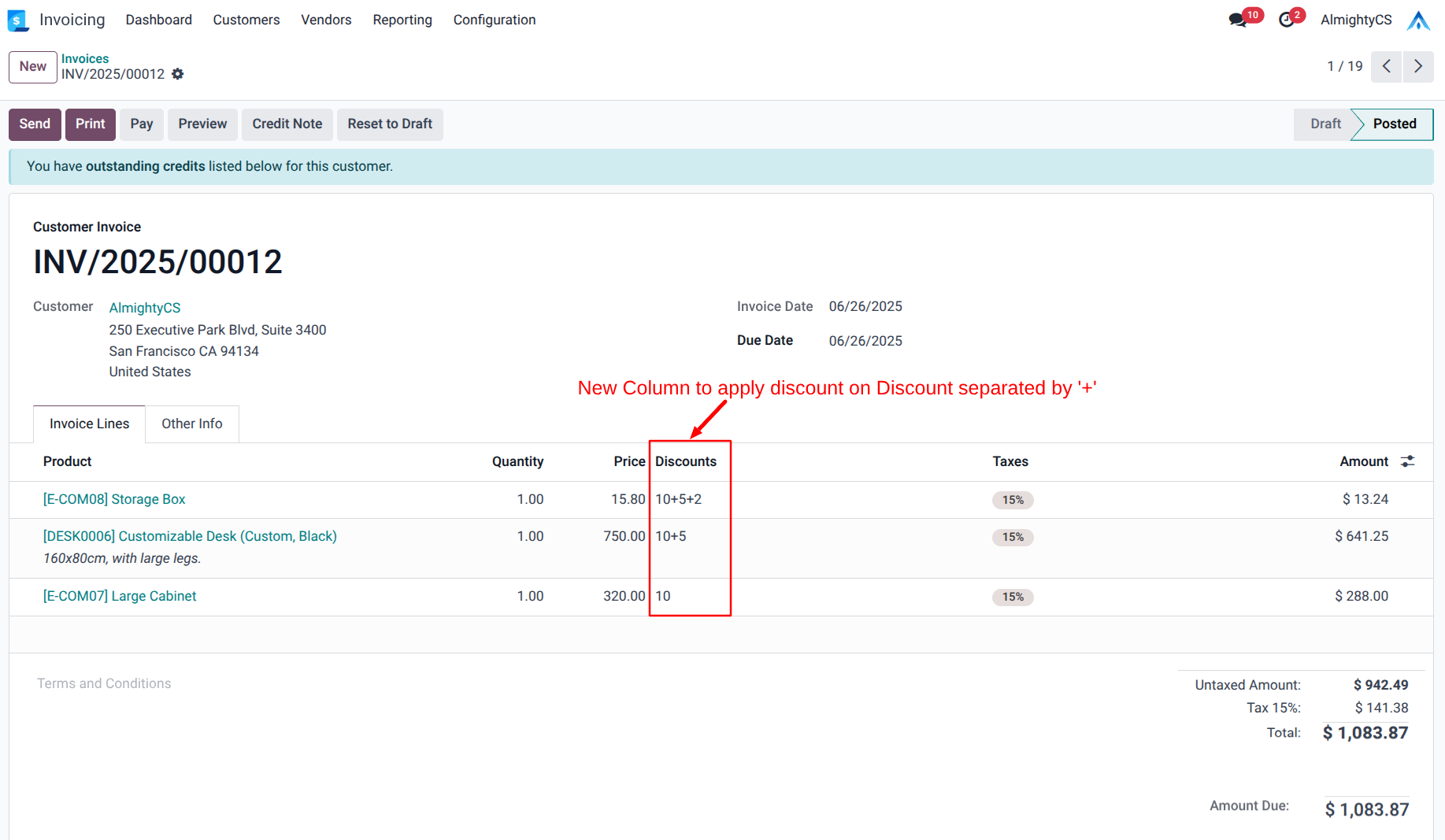Open the gear actions menu beside invoice number
Image resolution: width=1445 pixels, height=840 pixels.
click(178, 74)
